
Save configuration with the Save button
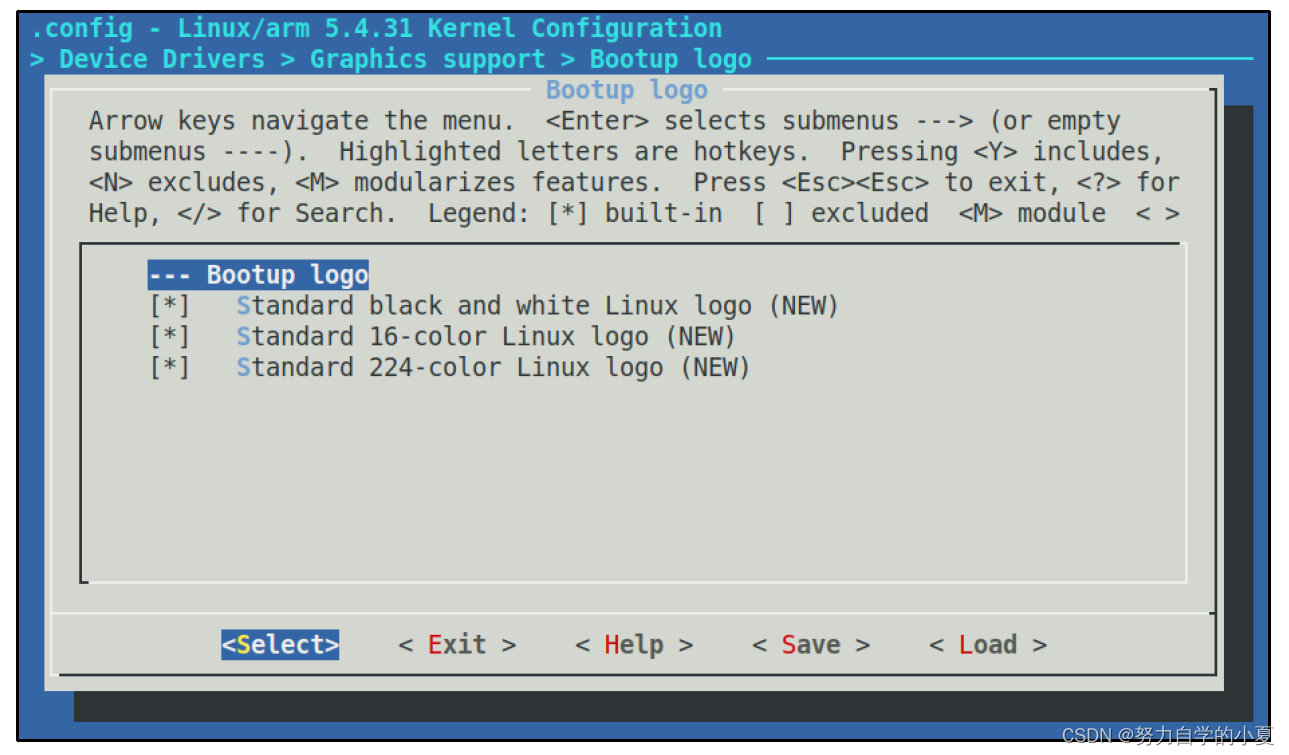pos(811,645)
